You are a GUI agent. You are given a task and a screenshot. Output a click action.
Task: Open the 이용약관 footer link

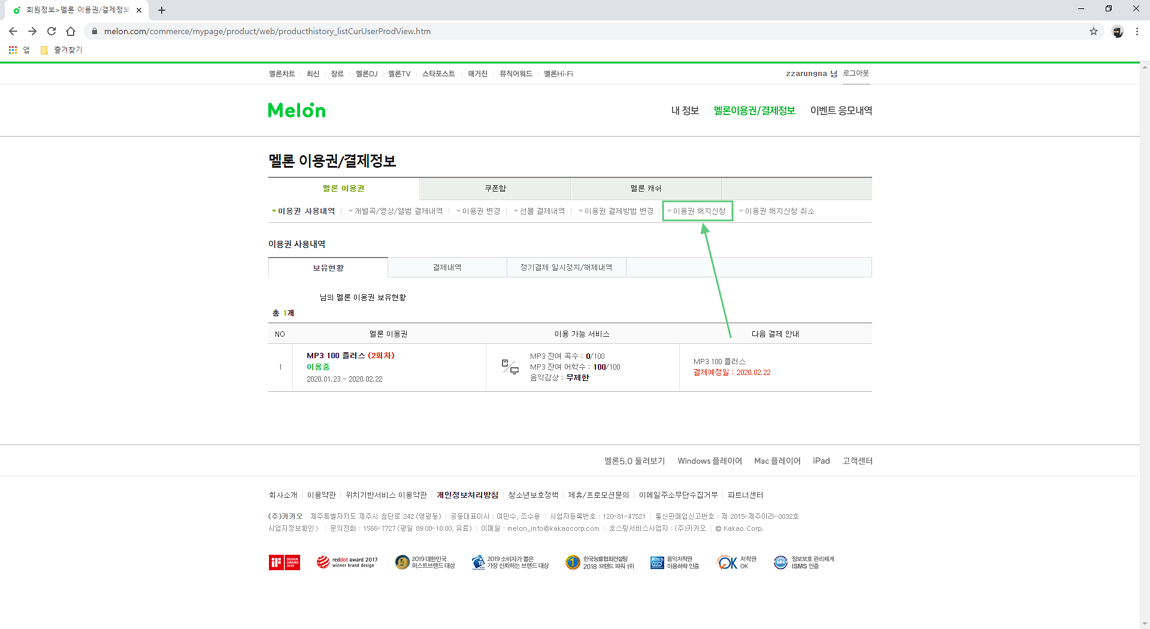click(x=321, y=496)
